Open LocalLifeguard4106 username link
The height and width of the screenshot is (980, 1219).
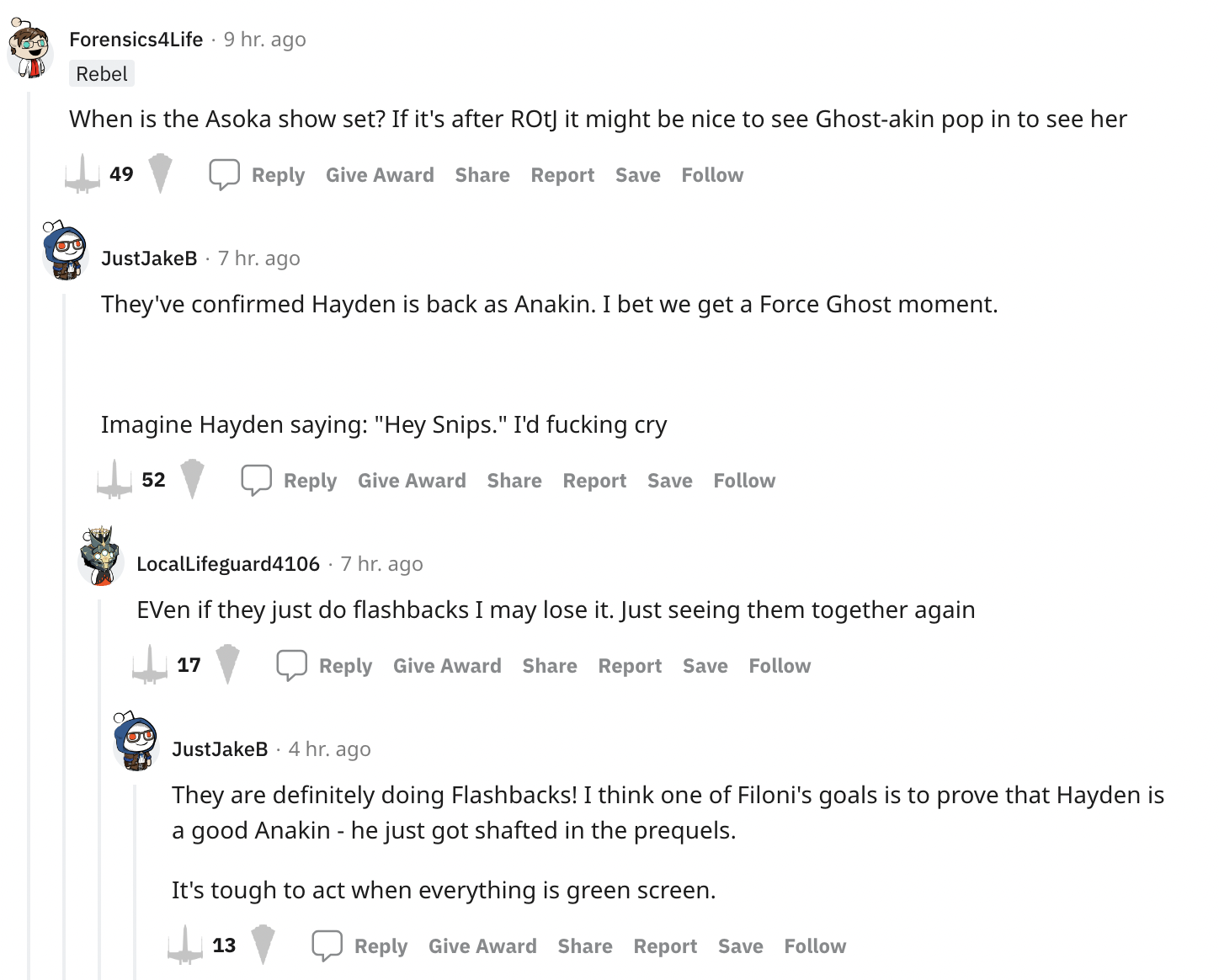(x=228, y=564)
